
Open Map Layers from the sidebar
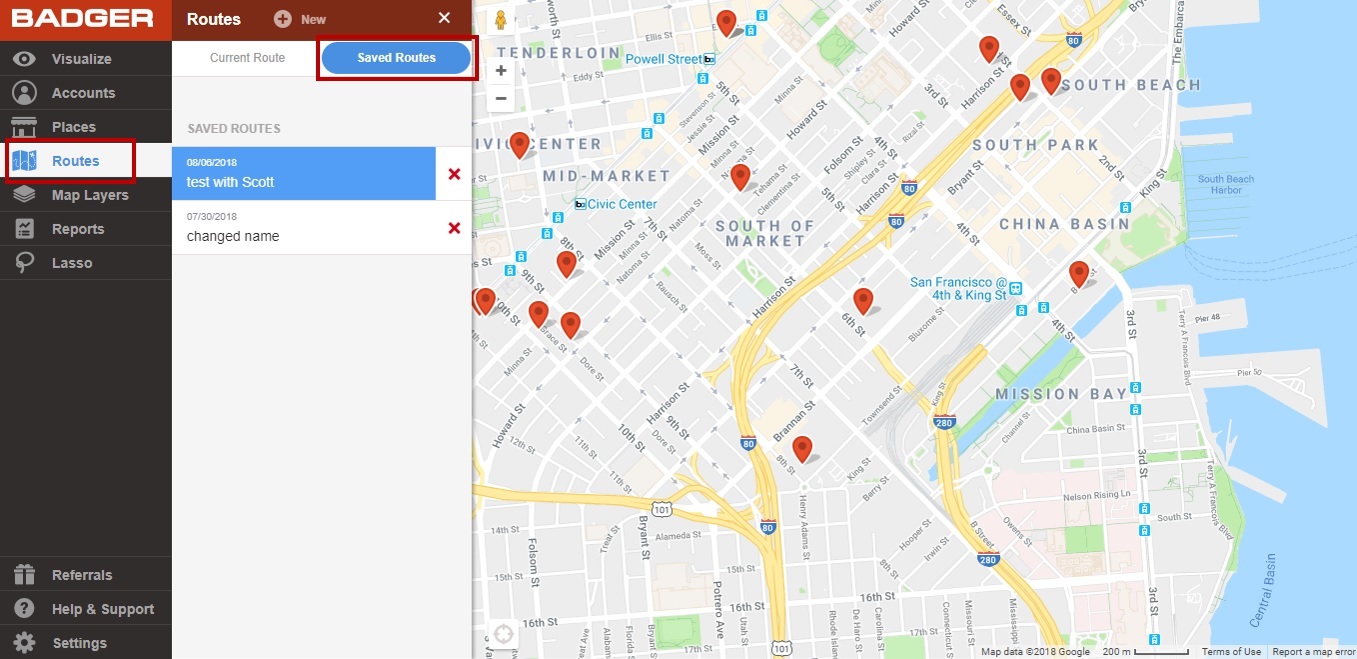(x=86, y=195)
